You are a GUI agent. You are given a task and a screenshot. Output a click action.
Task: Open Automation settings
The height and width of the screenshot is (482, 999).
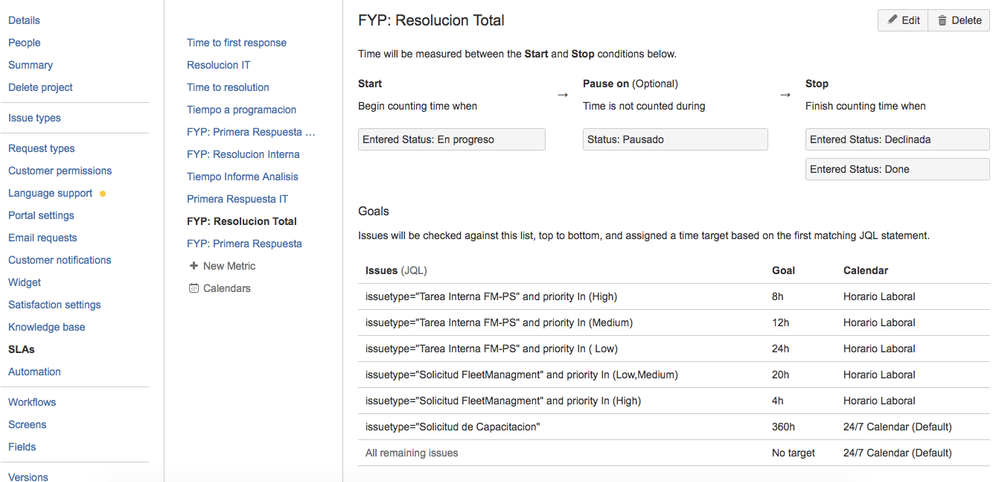click(34, 371)
